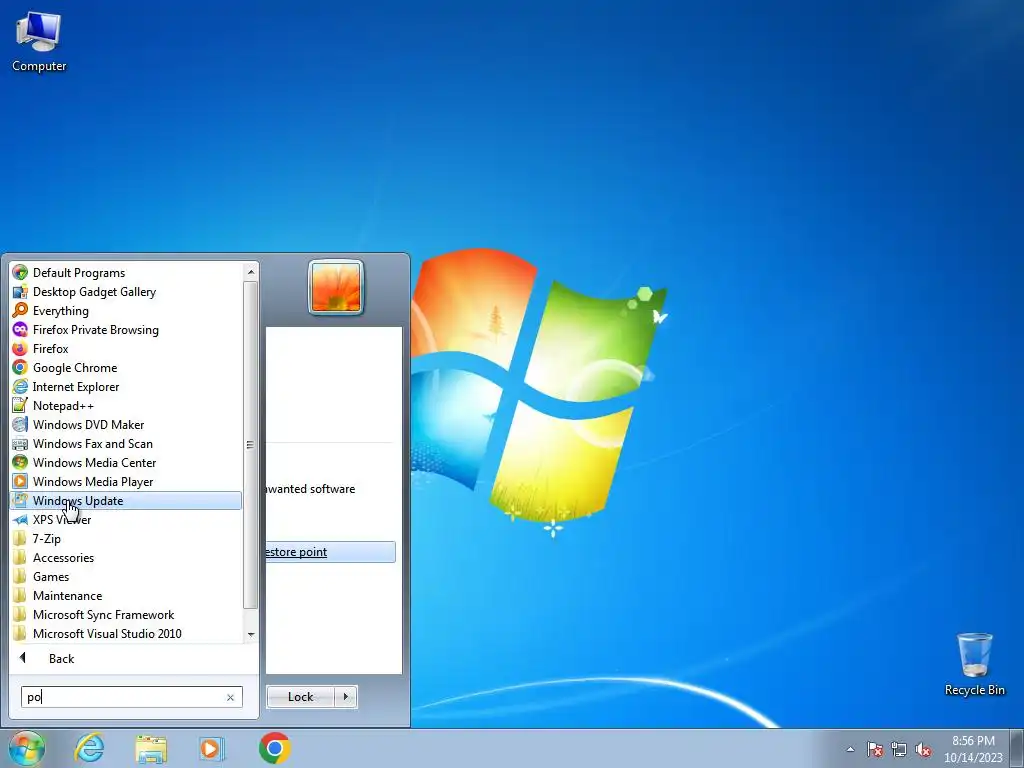The width and height of the screenshot is (1024, 768).
Task: Open Google Chrome from the taskbar
Action: coord(274,748)
